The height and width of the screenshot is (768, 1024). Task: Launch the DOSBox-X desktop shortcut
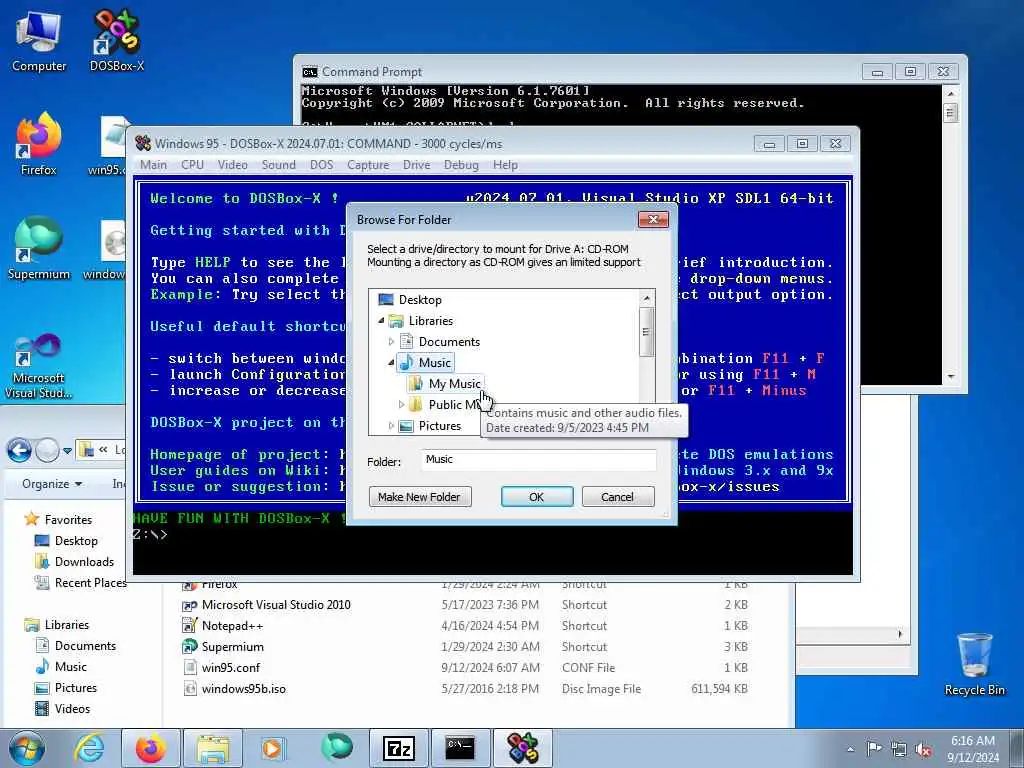click(x=116, y=41)
